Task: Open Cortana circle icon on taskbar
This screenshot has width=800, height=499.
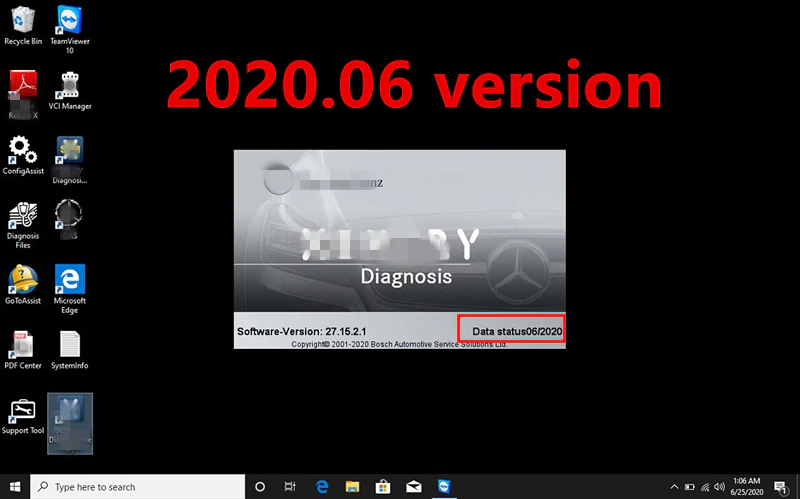Action: coord(260,487)
